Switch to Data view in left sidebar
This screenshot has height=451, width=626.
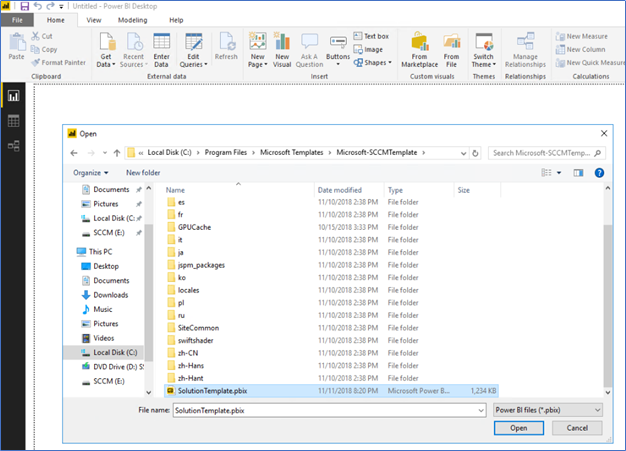coord(13,121)
